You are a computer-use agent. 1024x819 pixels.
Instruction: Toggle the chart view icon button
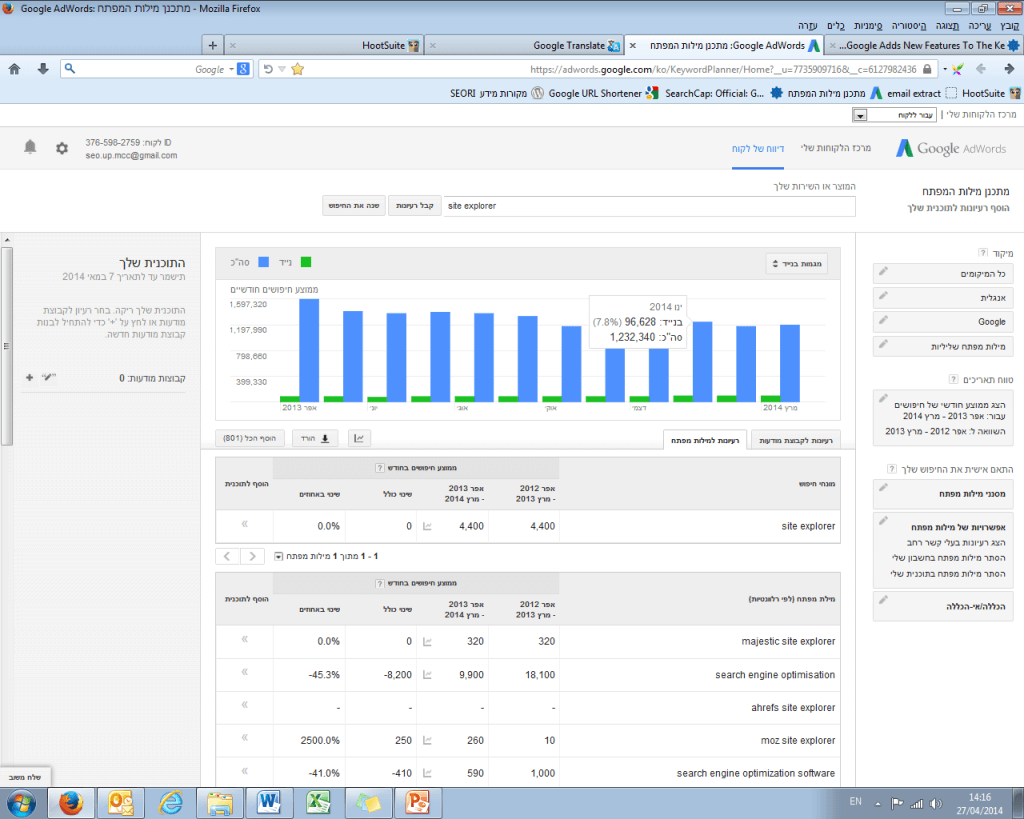[359, 438]
